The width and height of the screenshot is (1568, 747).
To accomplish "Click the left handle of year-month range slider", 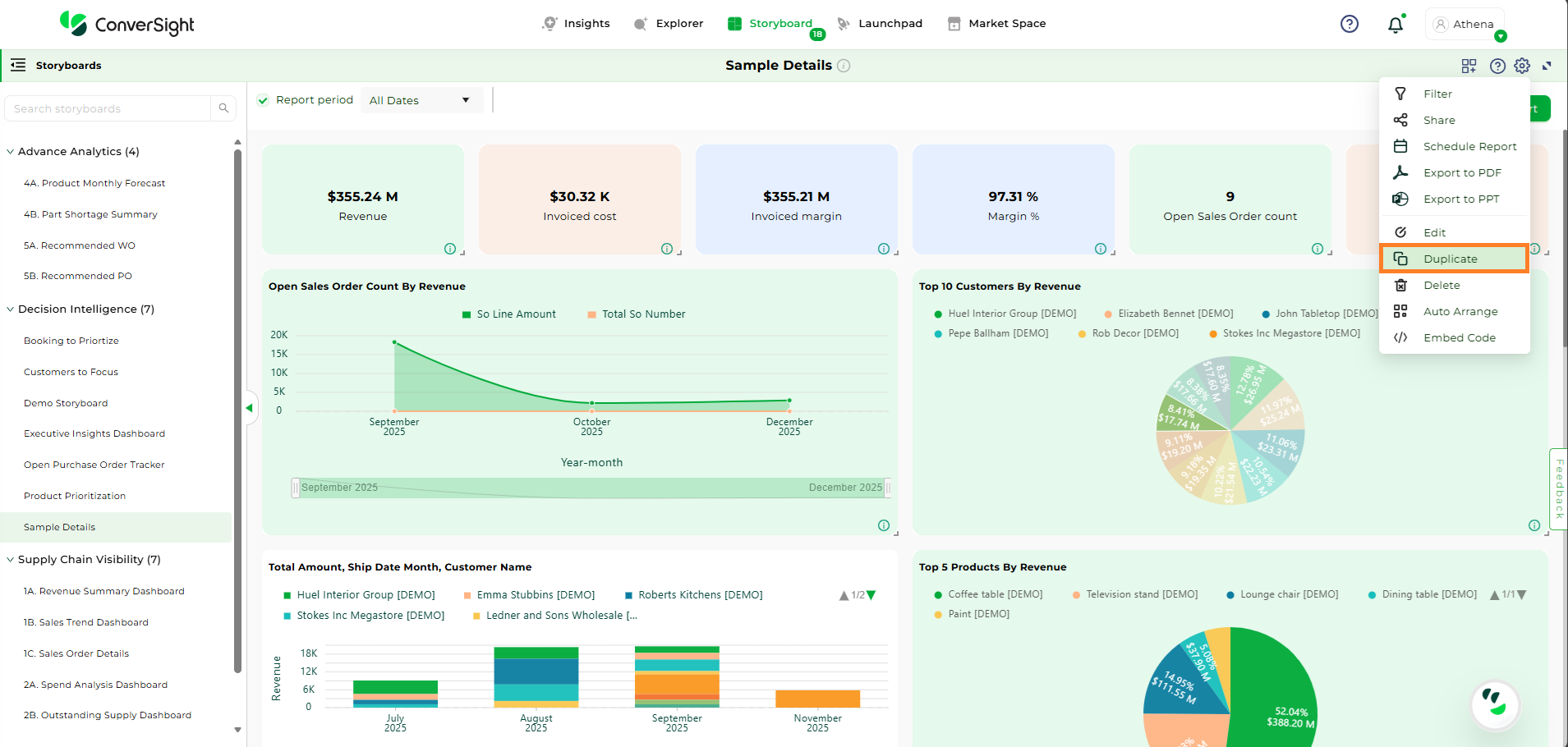I will [x=296, y=488].
